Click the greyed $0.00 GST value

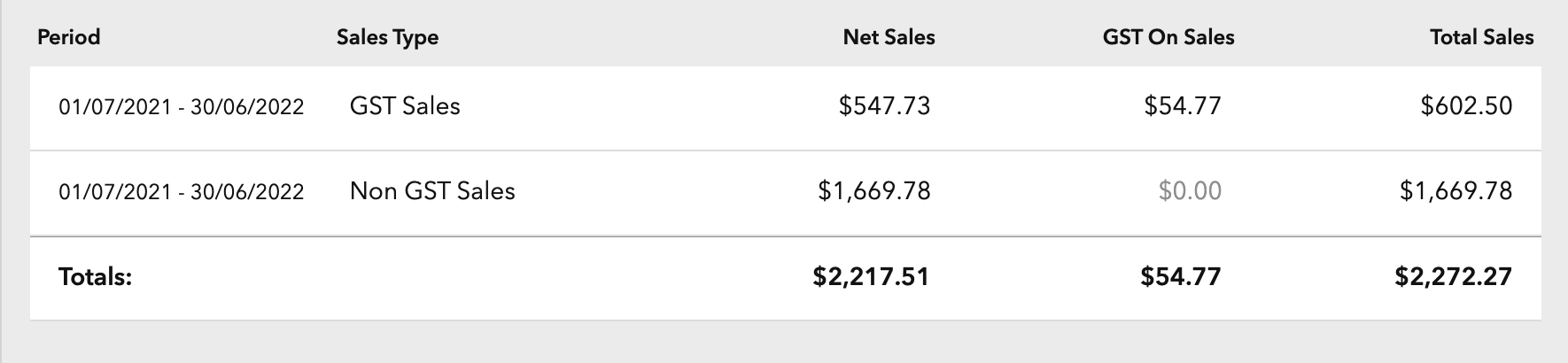pyautogui.click(x=1190, y=191)
